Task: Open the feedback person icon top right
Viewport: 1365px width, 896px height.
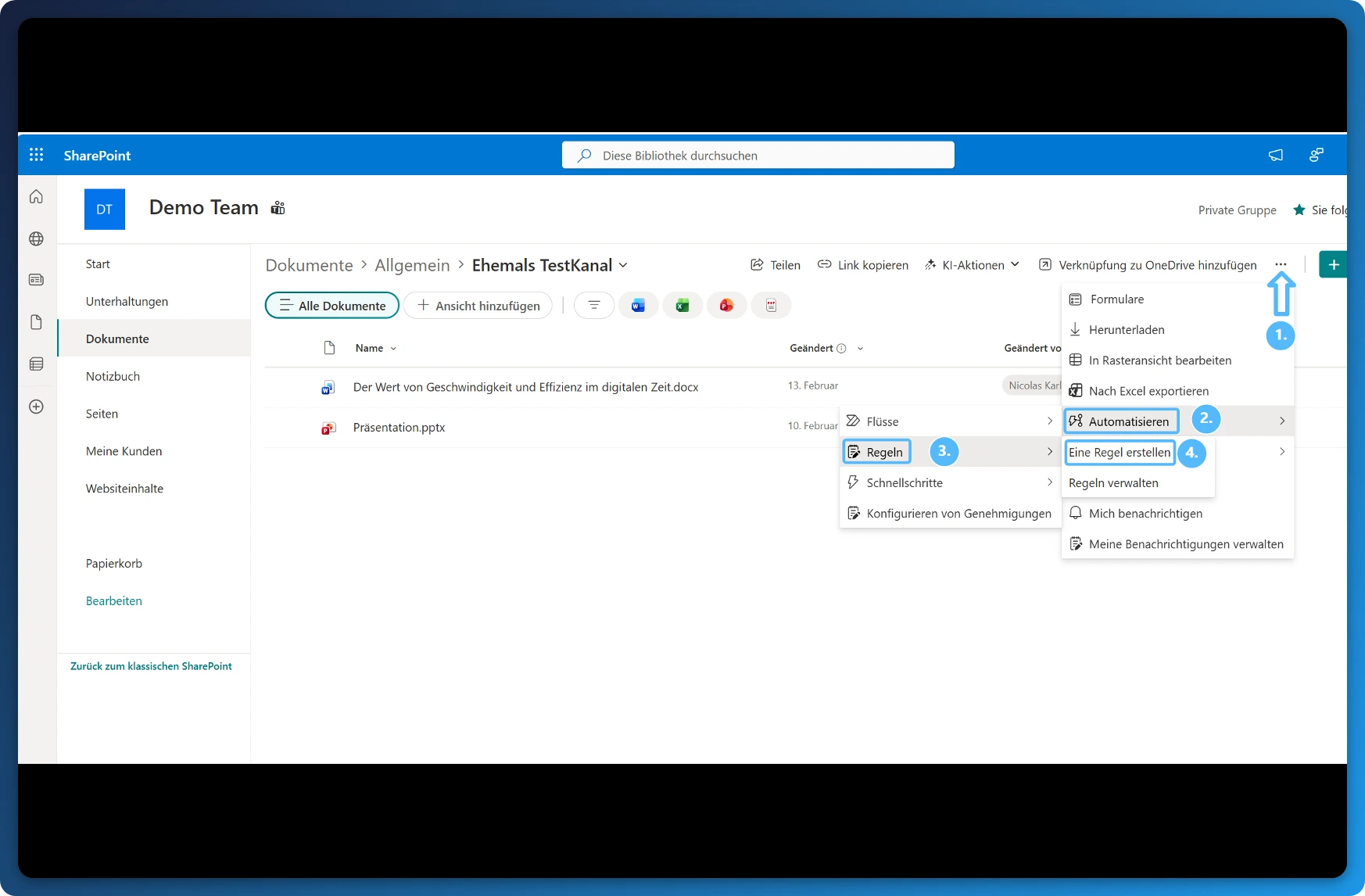Action: coord(1317,155)
